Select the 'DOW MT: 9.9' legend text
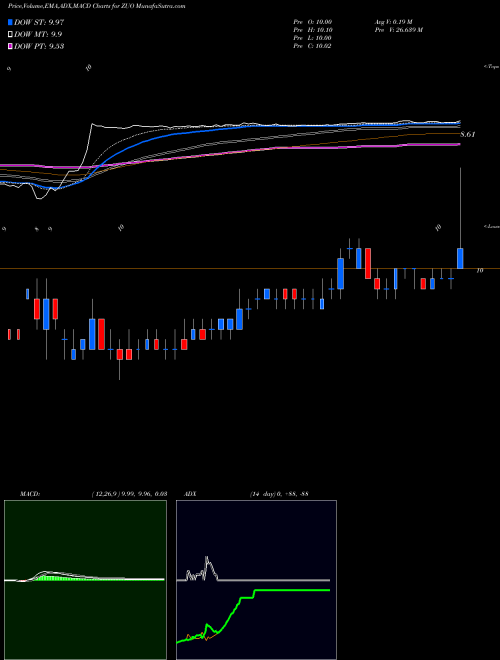 (x=38, y=35)
